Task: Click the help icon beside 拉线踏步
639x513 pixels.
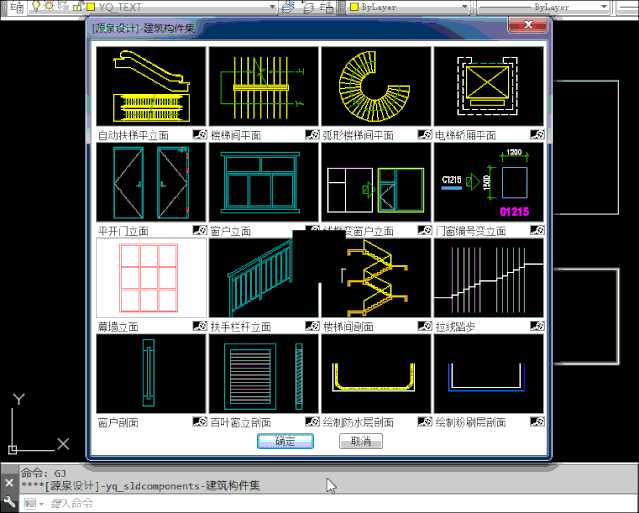Action: coord(537,326)
